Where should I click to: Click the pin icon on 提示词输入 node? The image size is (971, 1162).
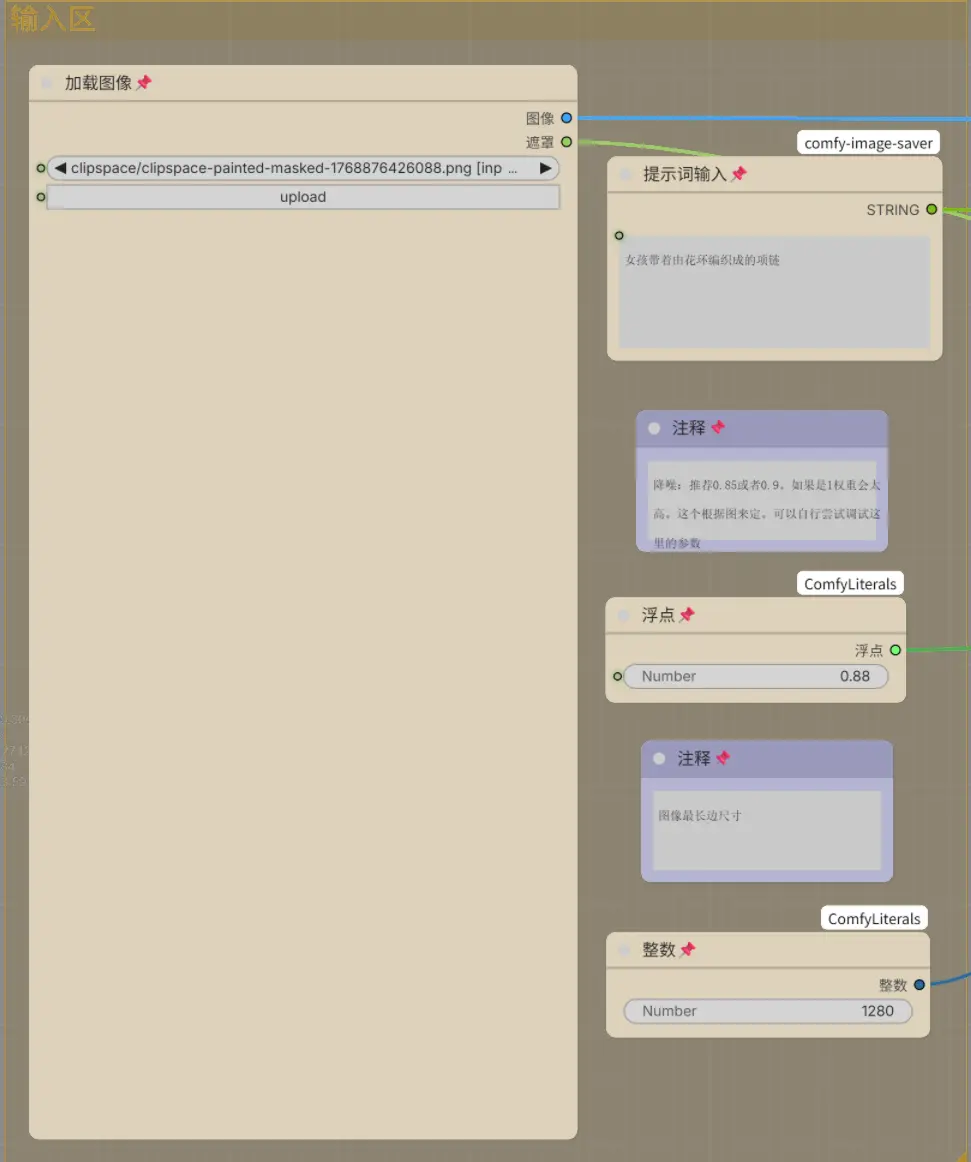coord(739,173)
